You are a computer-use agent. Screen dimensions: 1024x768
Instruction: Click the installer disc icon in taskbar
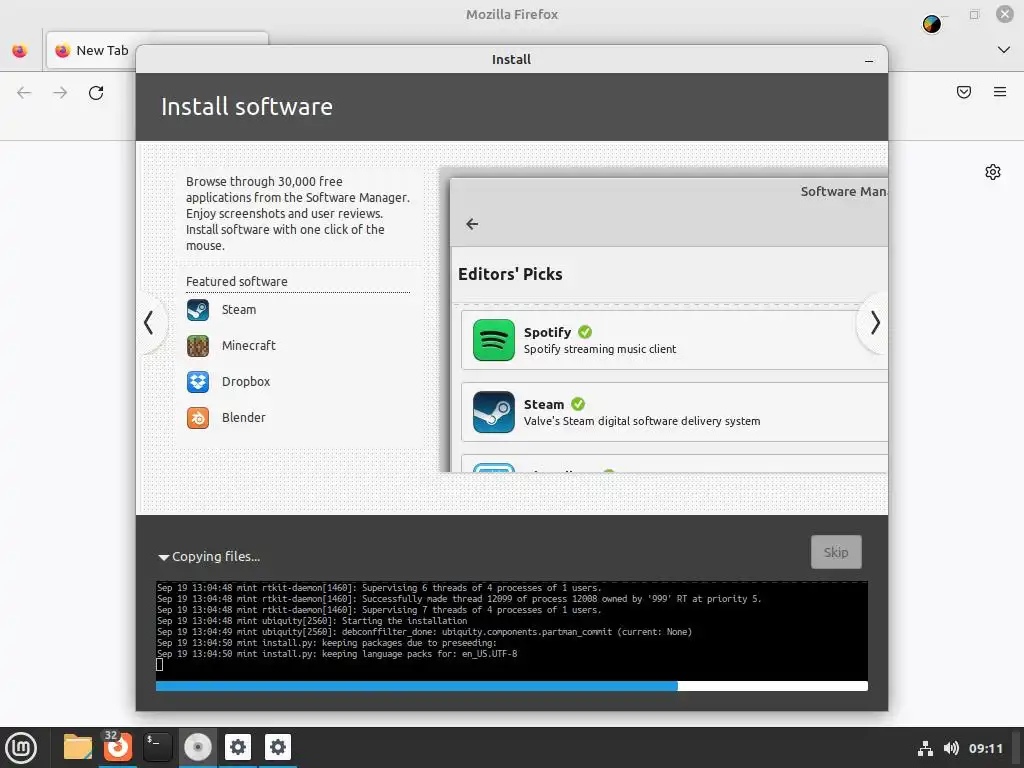pos(198,747)
